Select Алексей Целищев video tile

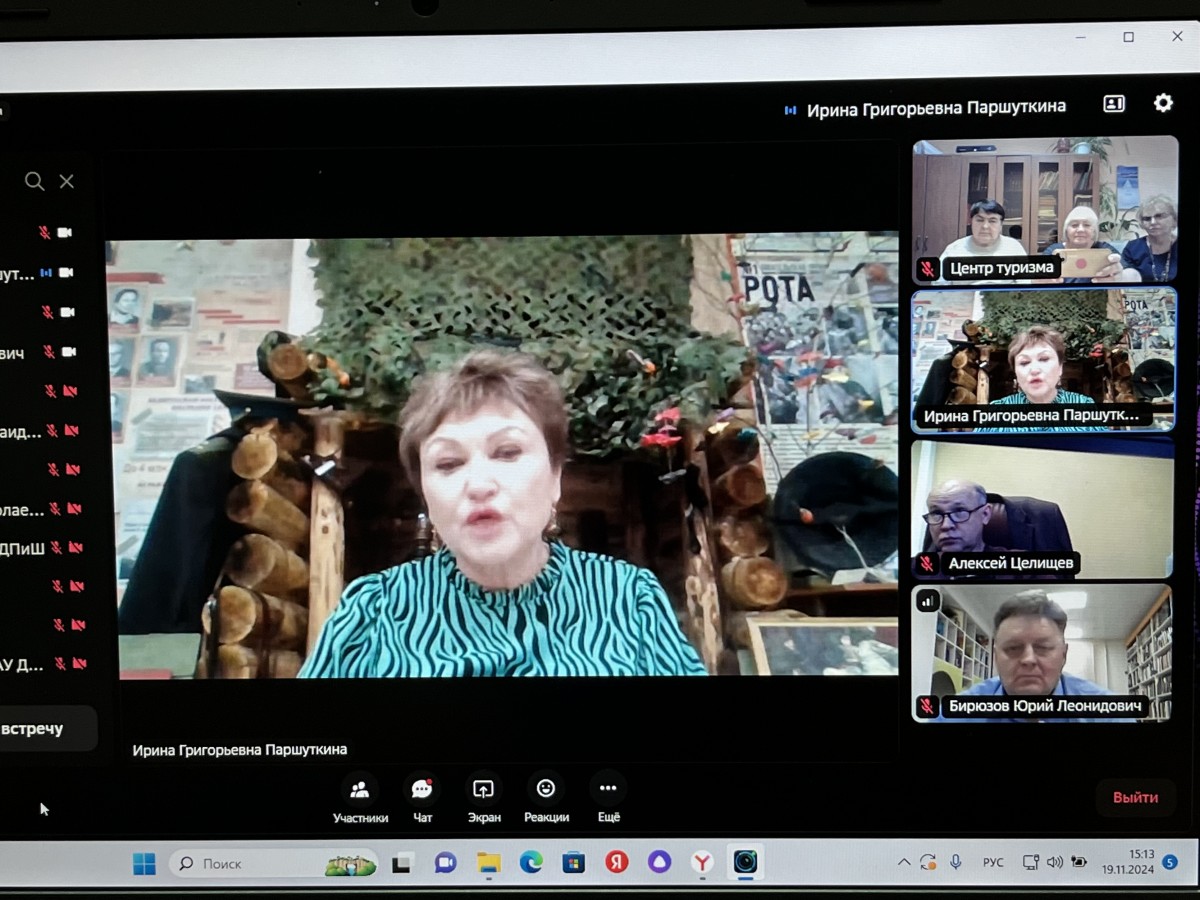[x=1043, y=510]
